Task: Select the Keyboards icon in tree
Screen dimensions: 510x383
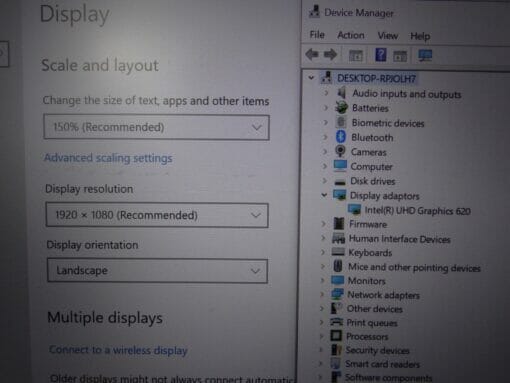Action: (338, 252)
